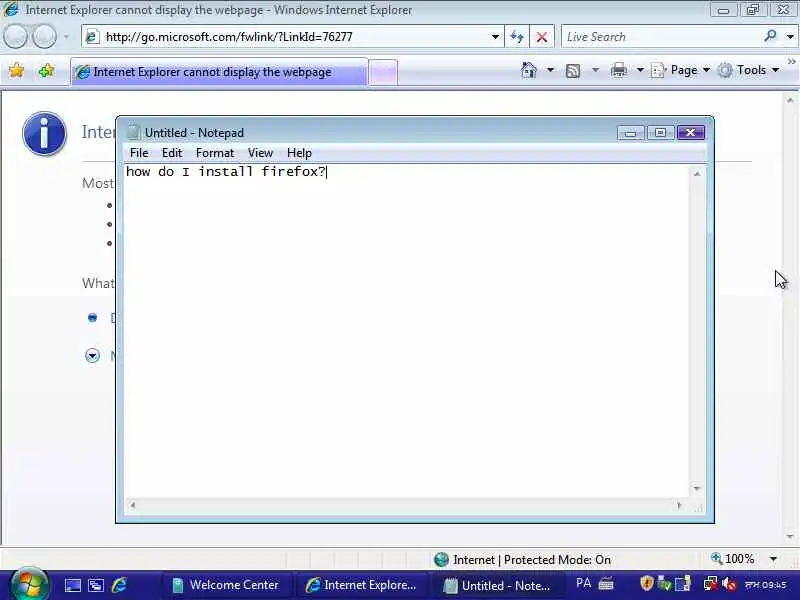Open Notepad's Format menu
800x600 pixels.
click(x=215, y=153)
